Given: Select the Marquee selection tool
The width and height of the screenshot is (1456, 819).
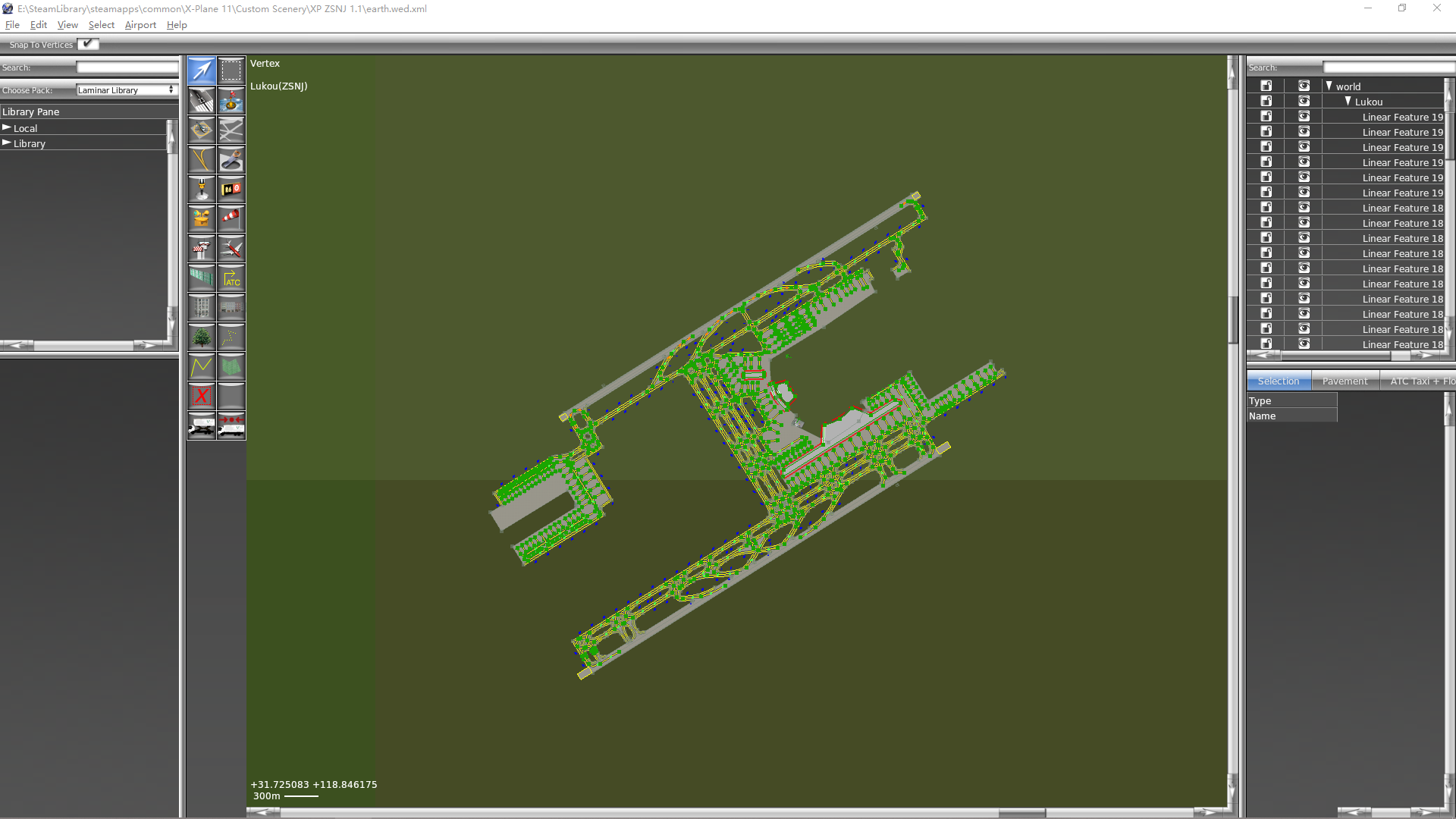Looking at the screenshot, I should 231,71.
